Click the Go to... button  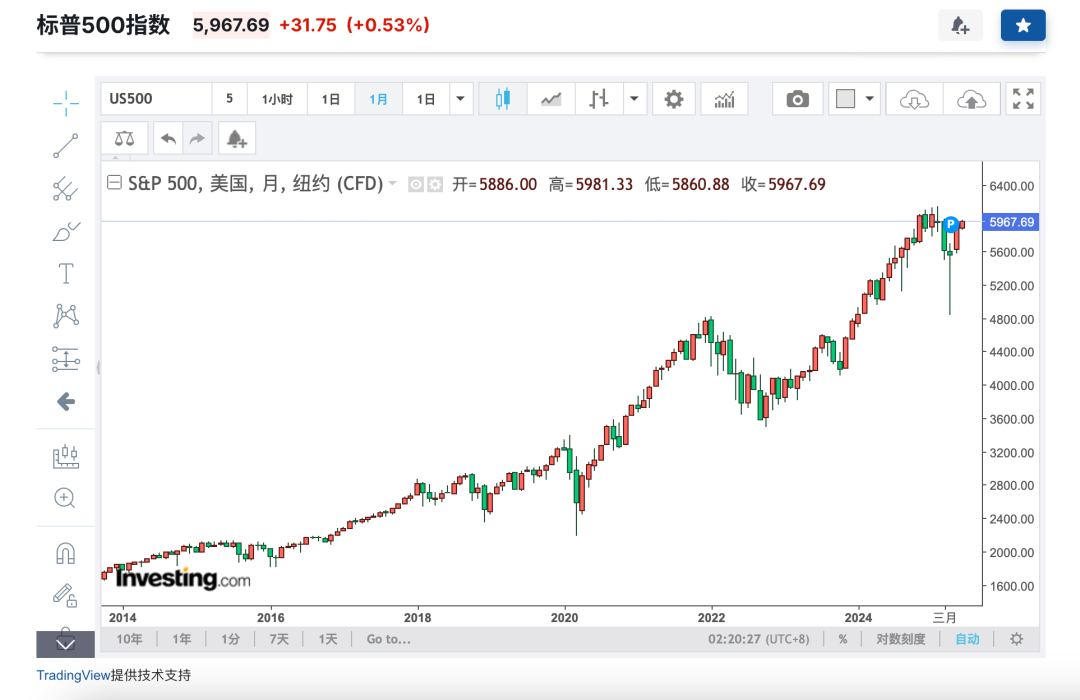point(388,639)
